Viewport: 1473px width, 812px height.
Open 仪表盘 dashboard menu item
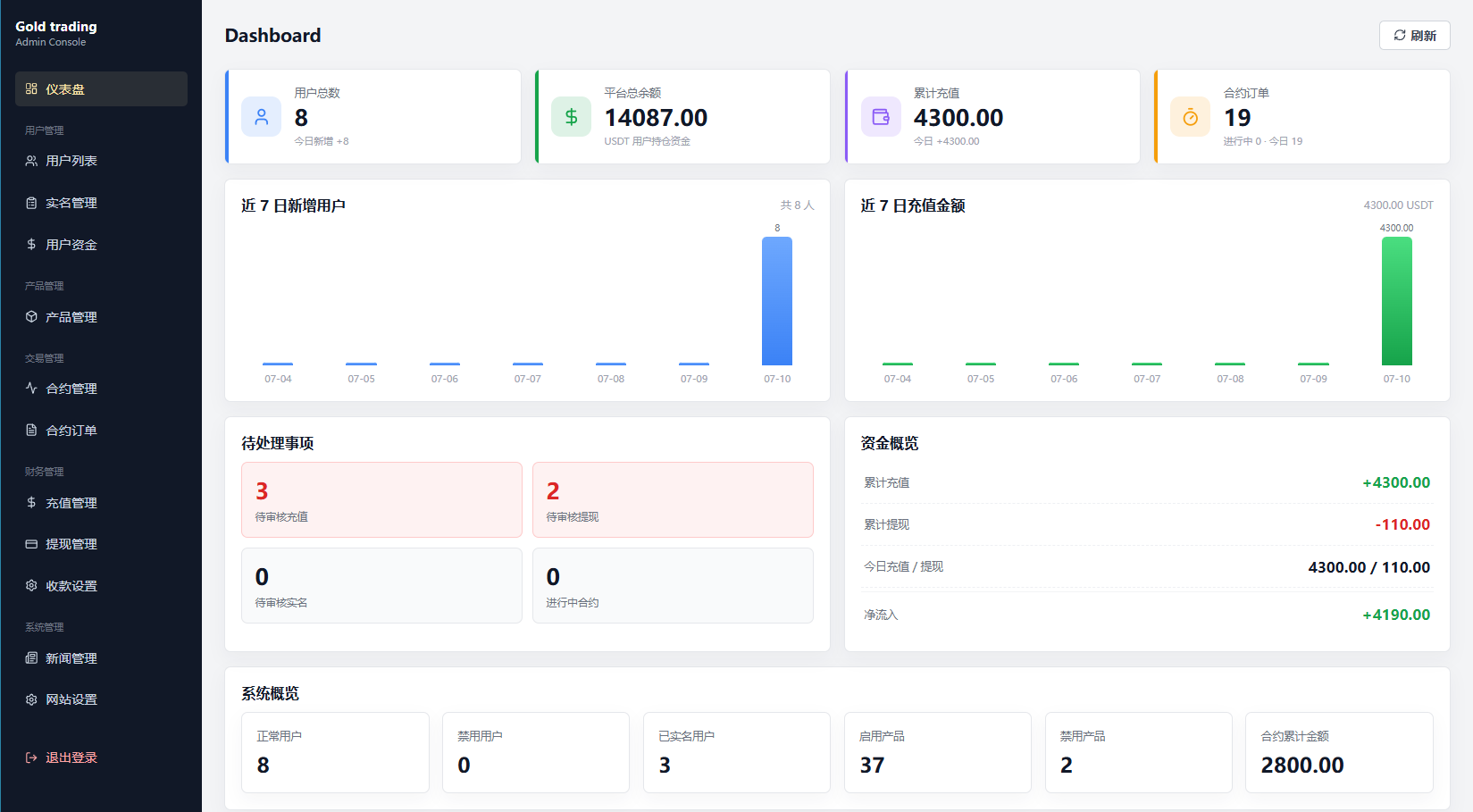click(101, 89)
